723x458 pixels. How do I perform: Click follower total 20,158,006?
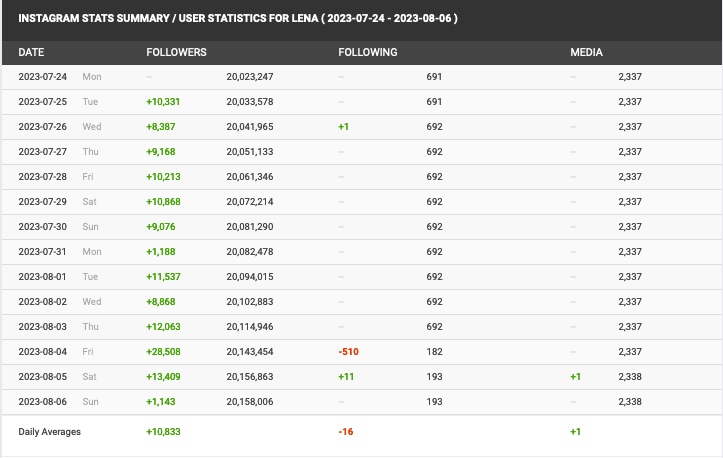[x=250, y=401]
